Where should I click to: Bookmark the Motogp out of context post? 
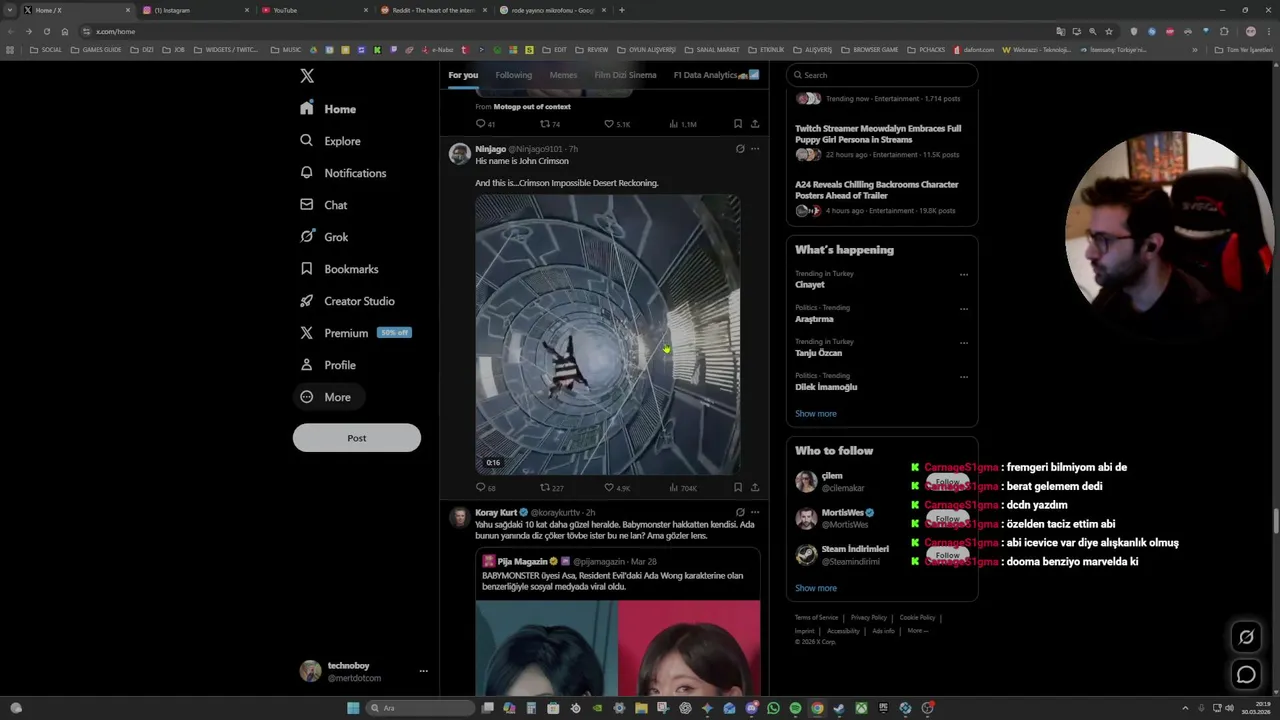pos(738,124)
